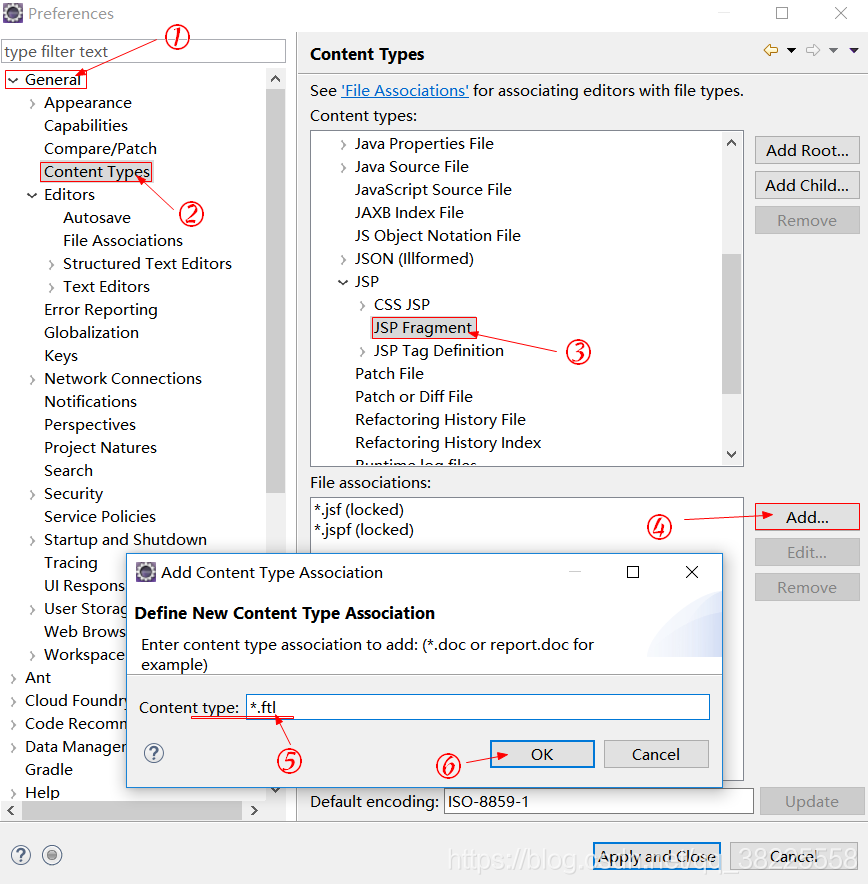Select Error Reporting preference page
The image size is (868, 884).
pyautogui.click(x=101, y=310)
